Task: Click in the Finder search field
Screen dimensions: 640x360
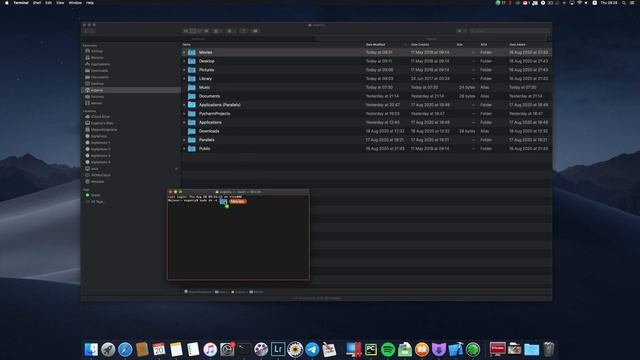Action: 509,31
